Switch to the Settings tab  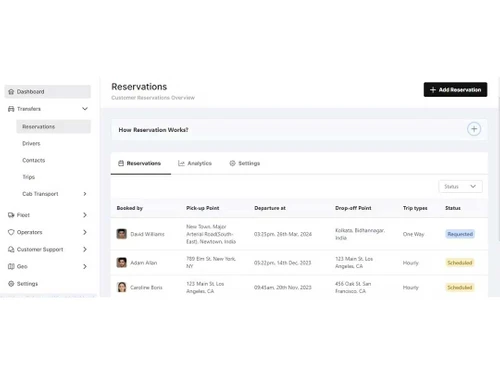pyautogui.click(x=245, y=163)
